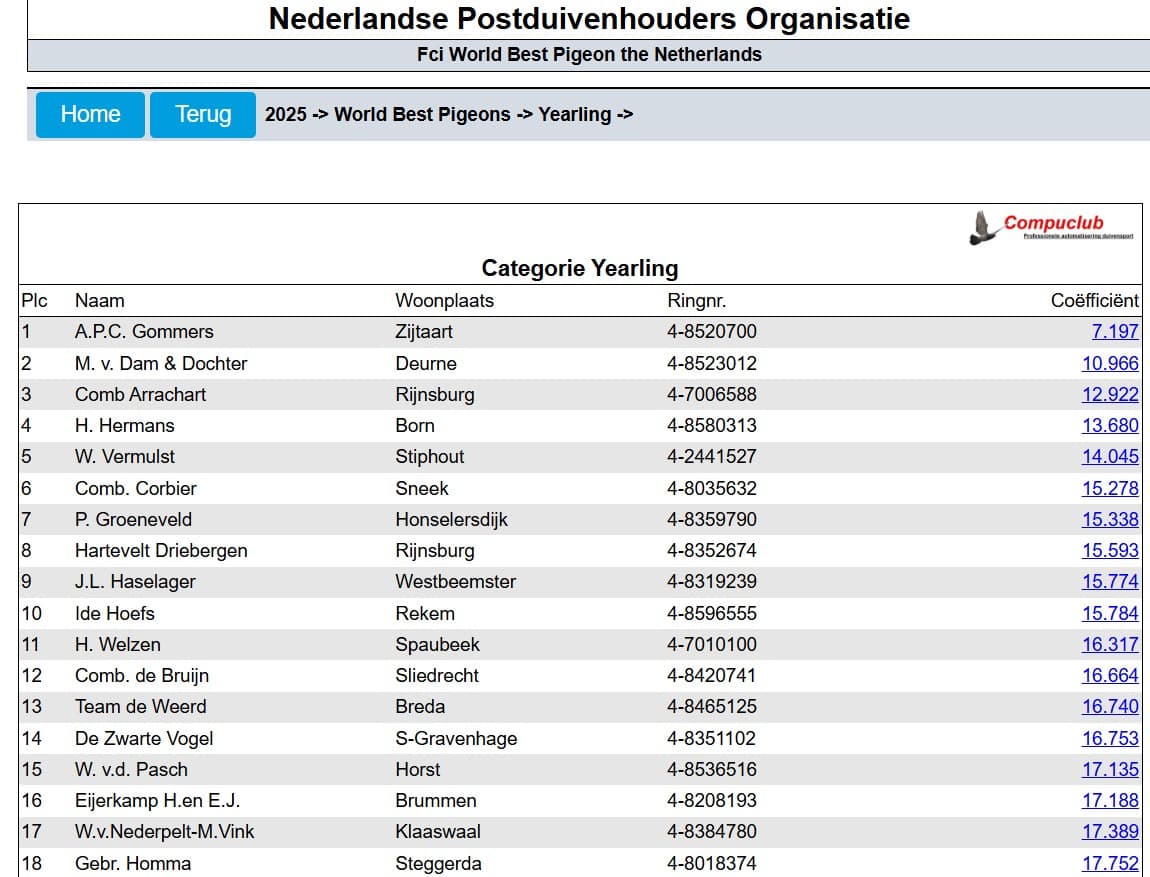Select coefficient link 15.278

[x=1109, y=489]
